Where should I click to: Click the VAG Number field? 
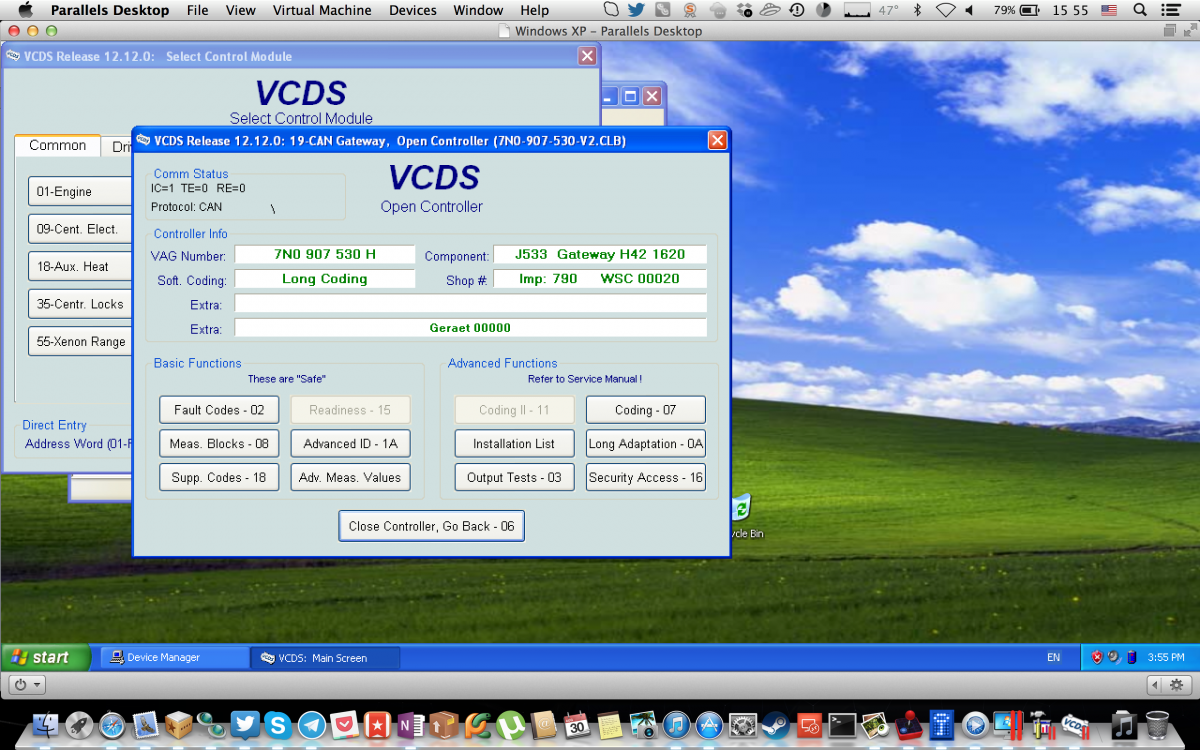(x=325, y=255)
